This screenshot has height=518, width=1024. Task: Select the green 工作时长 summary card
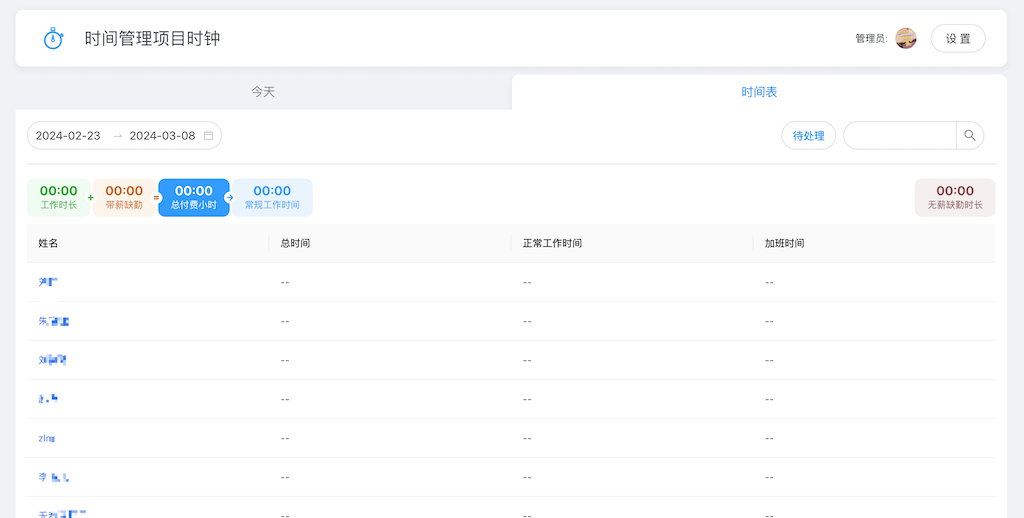(58, 197)
